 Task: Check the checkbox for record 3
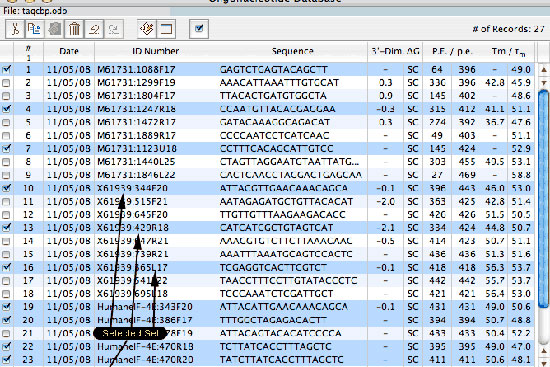coord(6,96)
